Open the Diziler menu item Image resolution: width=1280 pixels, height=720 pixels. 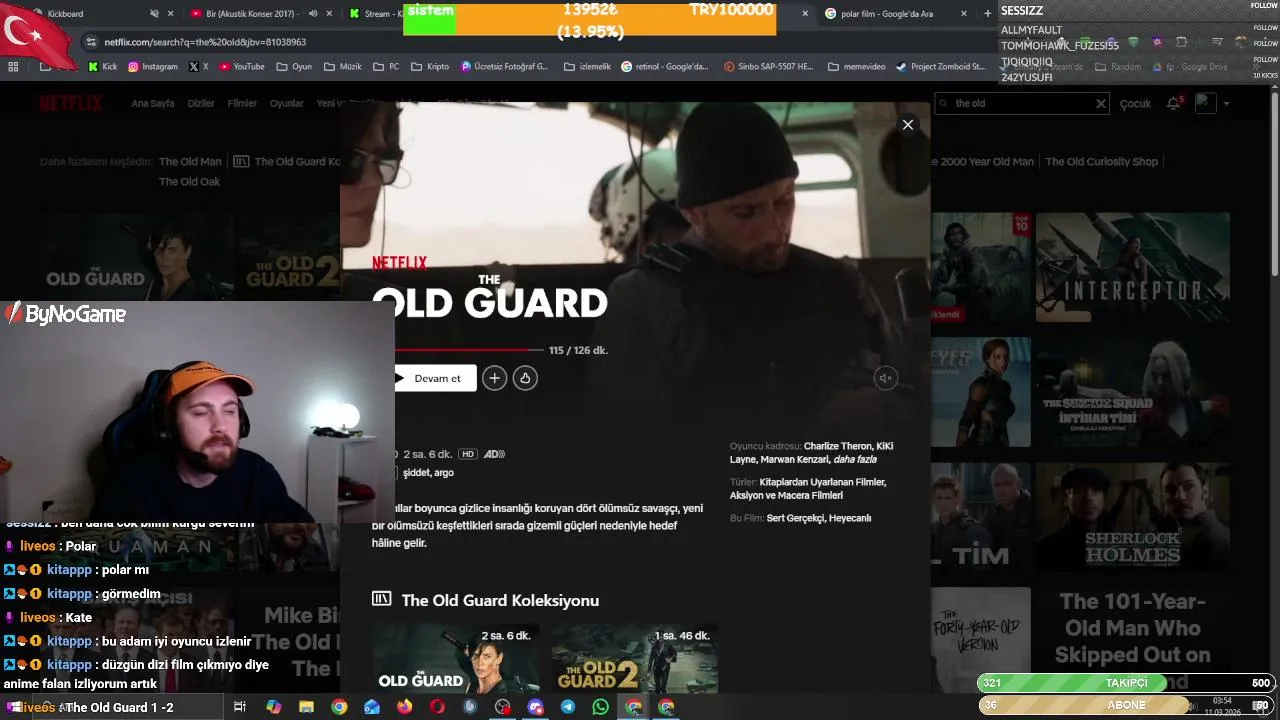[201, 103]
